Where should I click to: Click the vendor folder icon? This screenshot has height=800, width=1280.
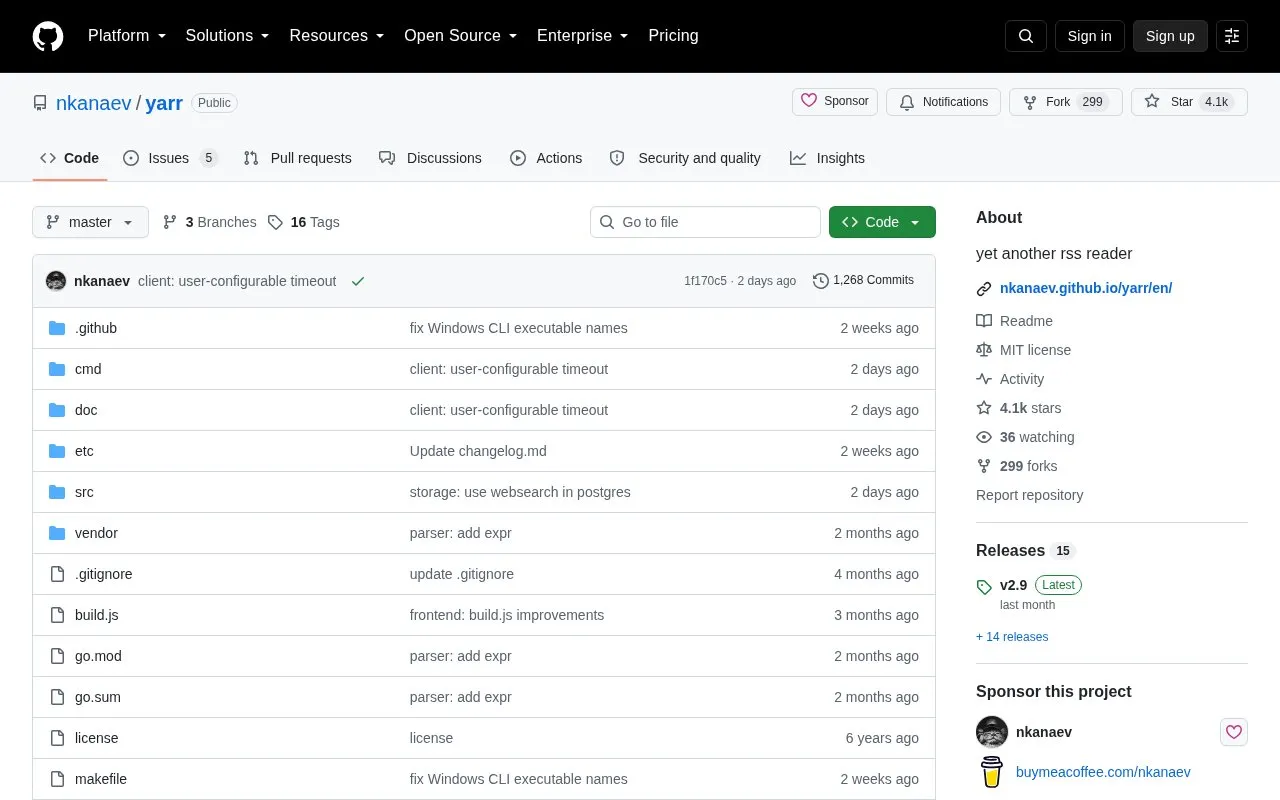coord(57,533)
